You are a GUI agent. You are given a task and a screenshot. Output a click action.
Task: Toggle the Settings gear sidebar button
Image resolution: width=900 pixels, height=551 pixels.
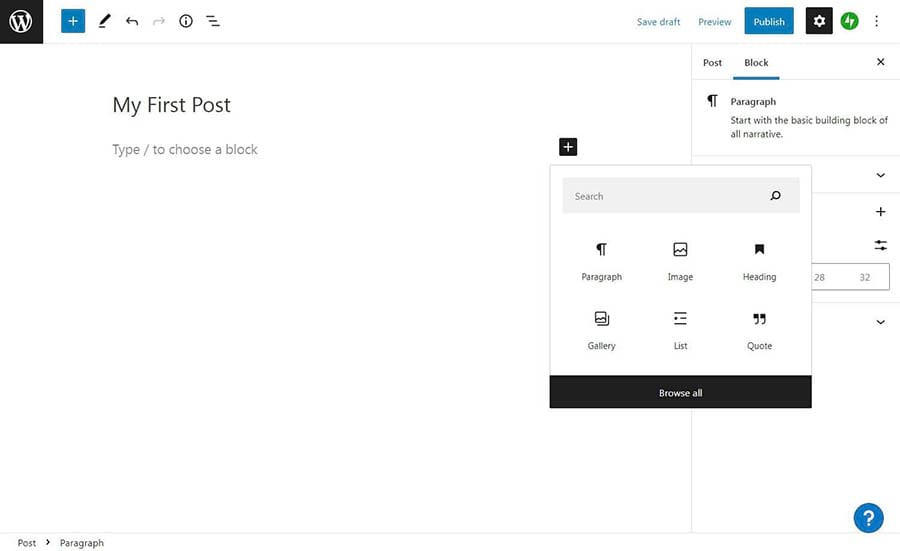coord(819,21)
